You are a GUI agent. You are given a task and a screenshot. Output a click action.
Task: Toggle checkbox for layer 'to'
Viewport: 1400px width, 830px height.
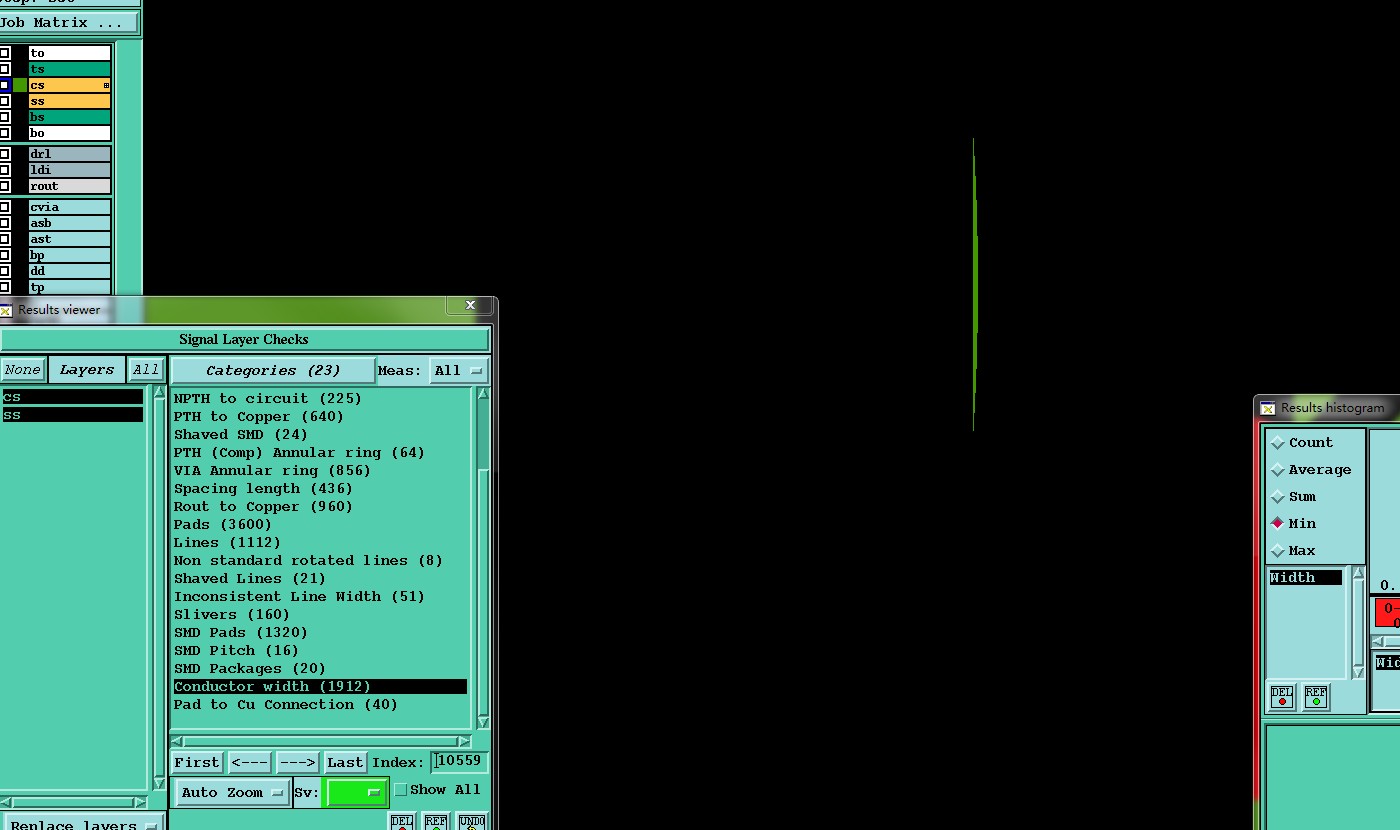pyautogui.click(x=5, y=53)
